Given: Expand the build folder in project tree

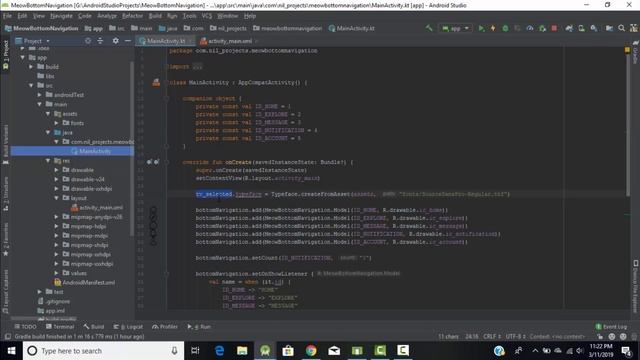Looking at the screenshot, I should pyautogui.click(x=31, y=67).
